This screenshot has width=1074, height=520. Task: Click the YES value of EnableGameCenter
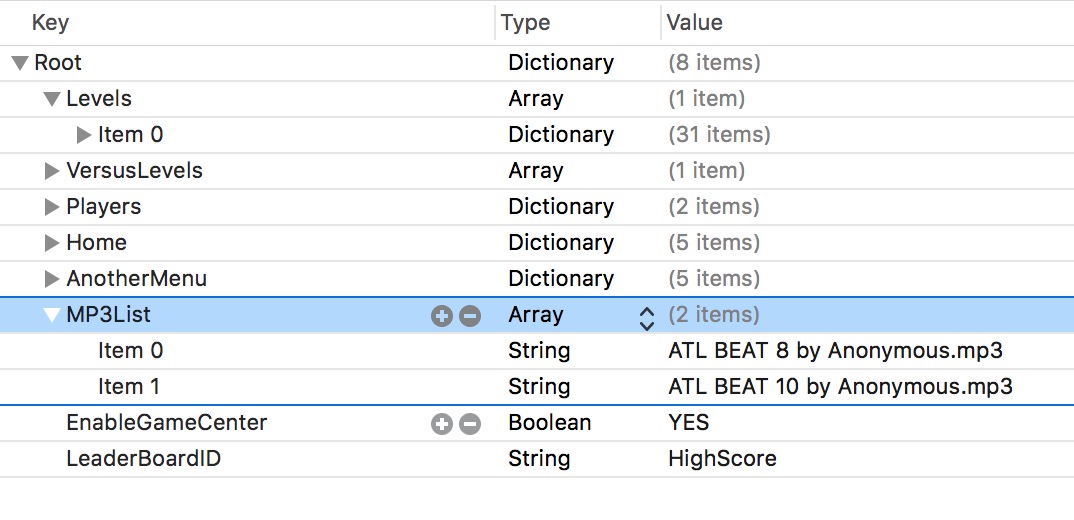(x=688, y=423)
